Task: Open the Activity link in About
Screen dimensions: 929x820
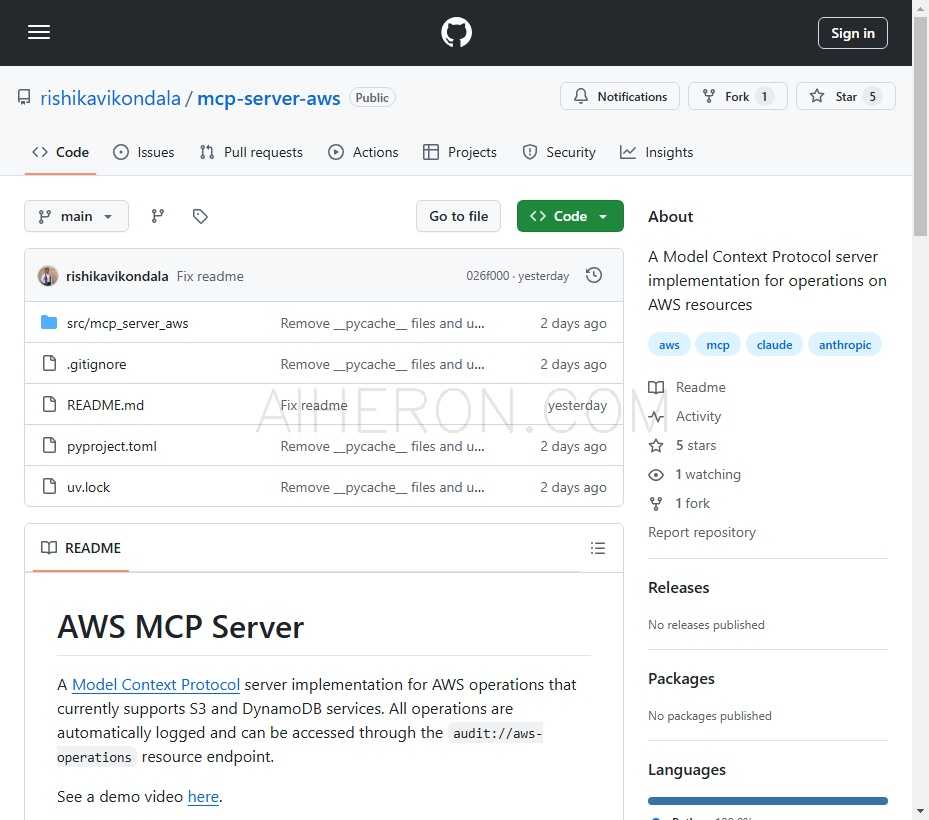Action: click(x=685, y=417)
